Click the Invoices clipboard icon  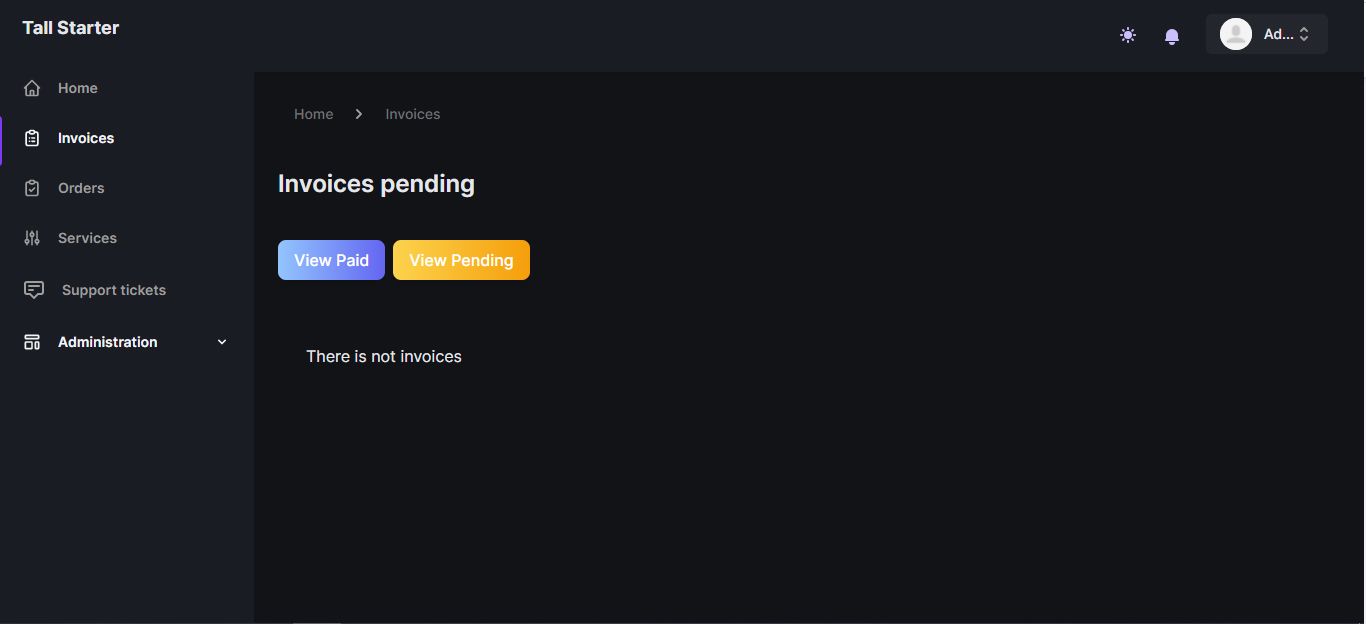coord(32,138)
